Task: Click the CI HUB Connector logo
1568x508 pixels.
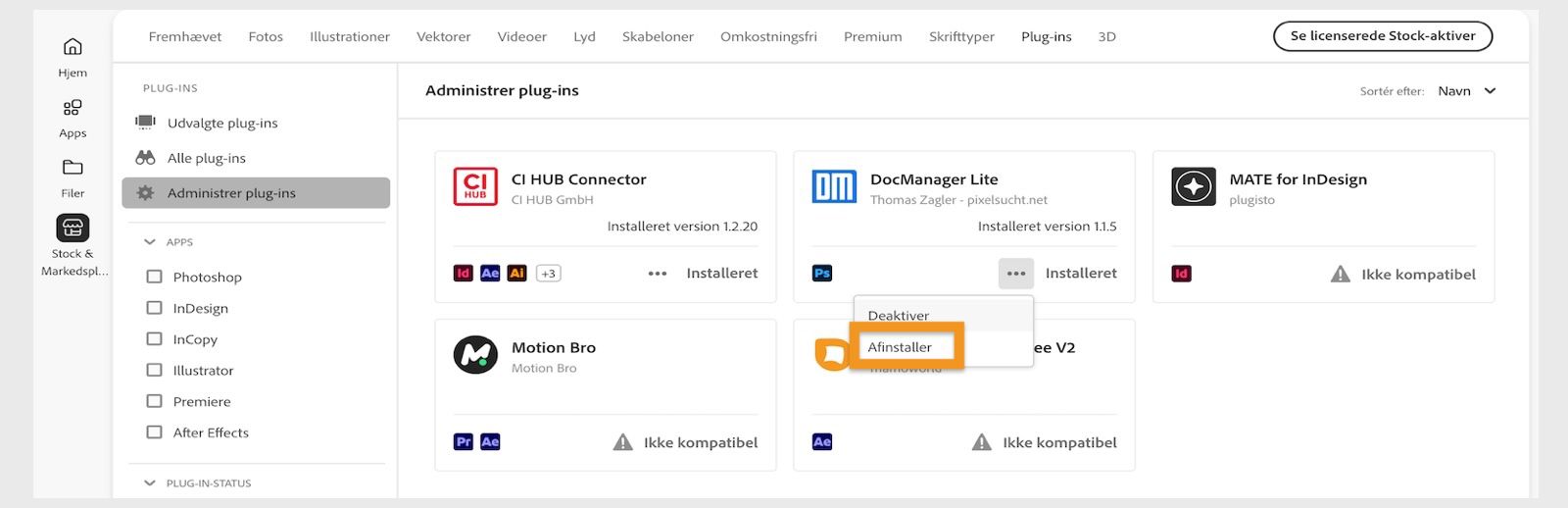Action: [475, 186]
